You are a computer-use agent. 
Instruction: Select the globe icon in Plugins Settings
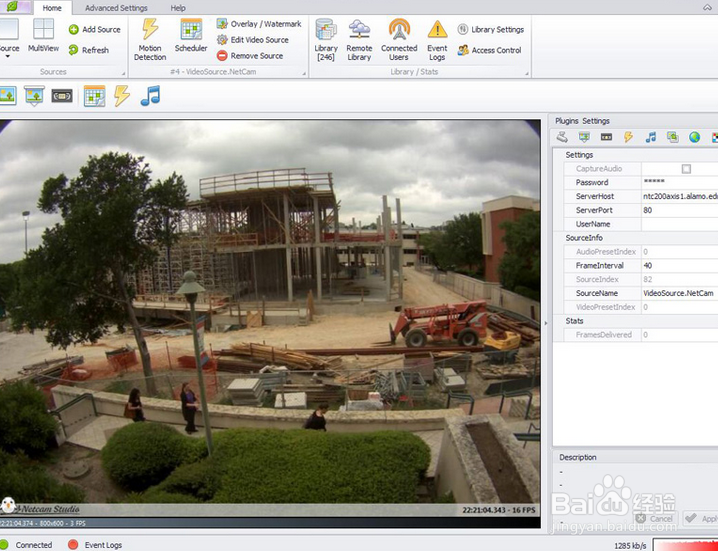click(694, 136)
